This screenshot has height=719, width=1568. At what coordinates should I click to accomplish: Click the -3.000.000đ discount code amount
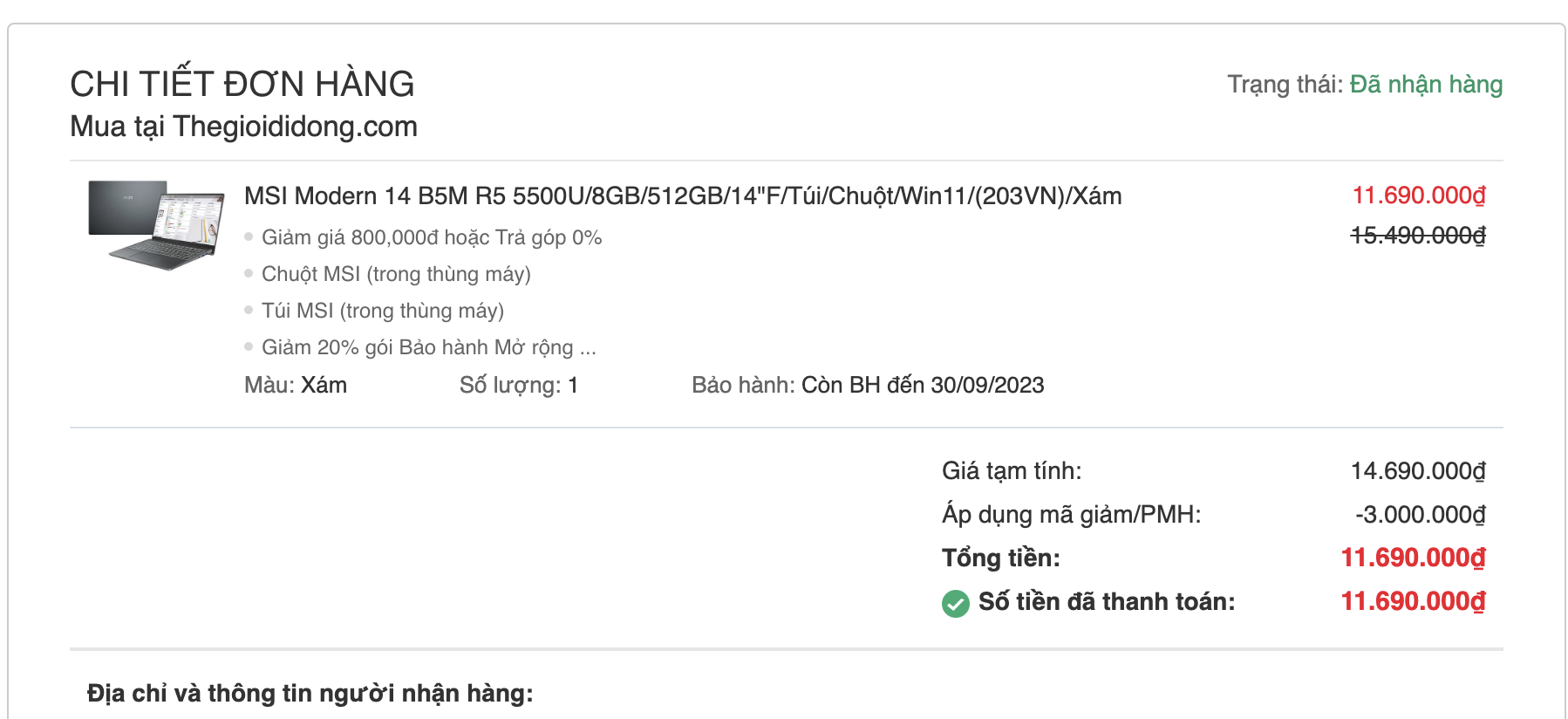coord(1420,515)
